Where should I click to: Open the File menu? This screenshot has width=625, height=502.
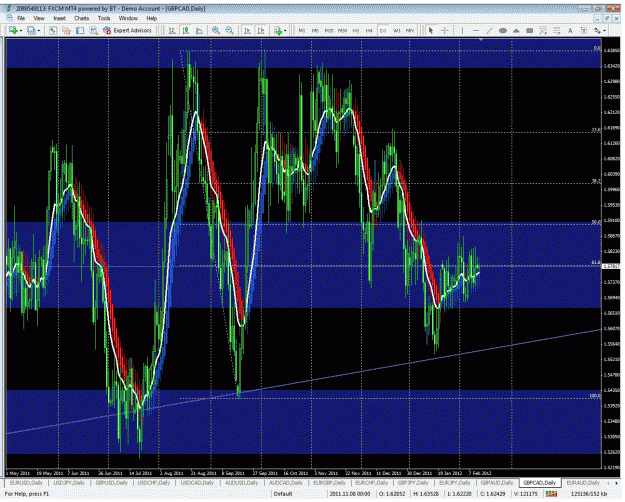[21, 18]
